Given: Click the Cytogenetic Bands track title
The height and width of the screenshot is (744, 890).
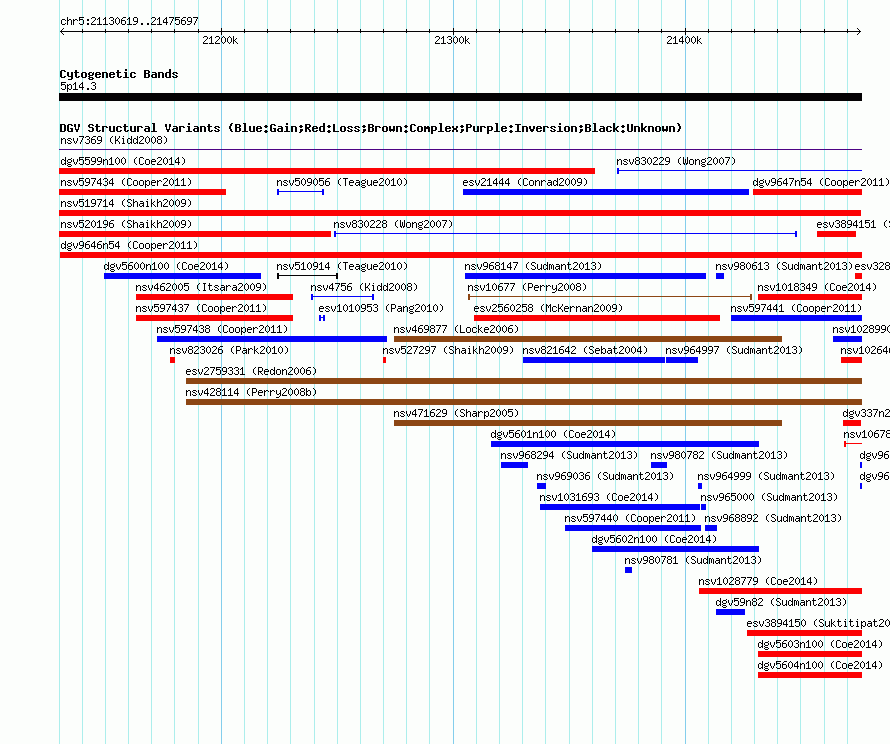Looking at the screenshot, I should 119,74.
